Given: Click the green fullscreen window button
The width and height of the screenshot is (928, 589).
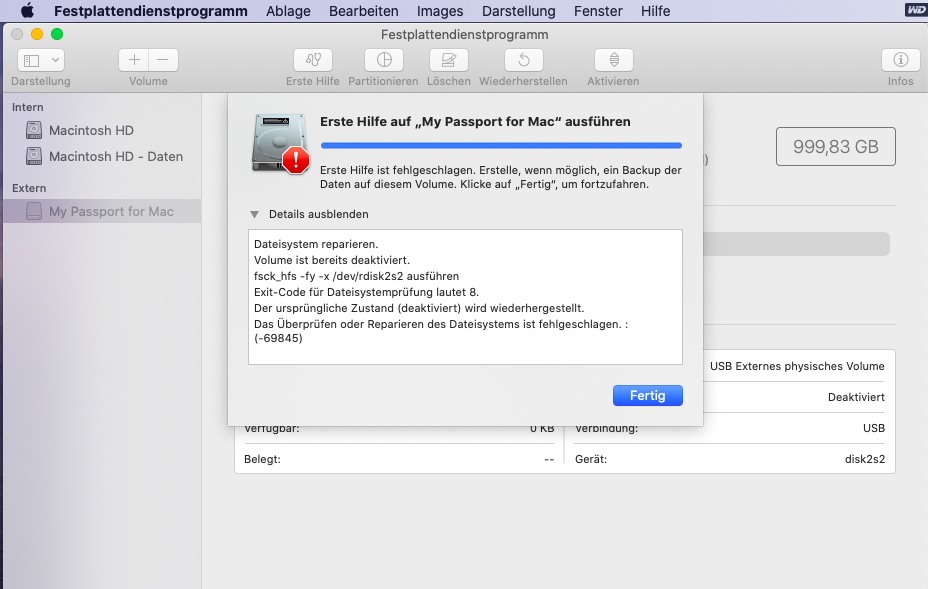Looking at the screenshot, I should click(57, 34).
